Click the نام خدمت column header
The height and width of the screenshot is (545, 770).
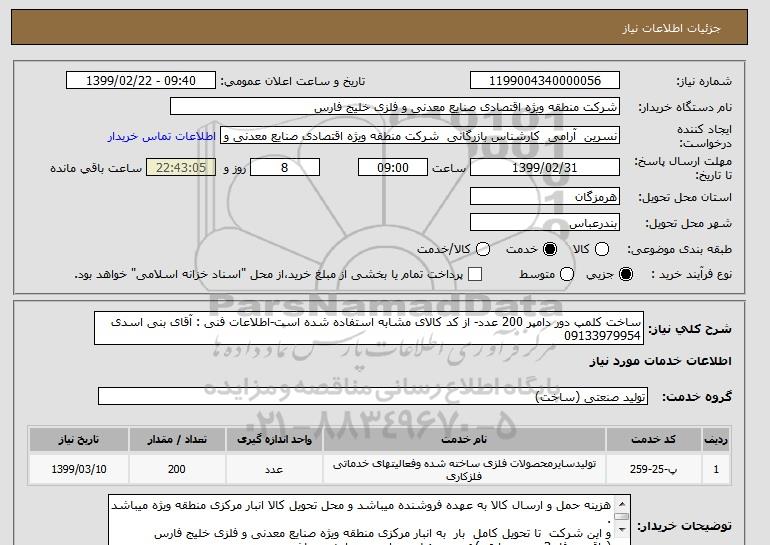click(464, 439)
